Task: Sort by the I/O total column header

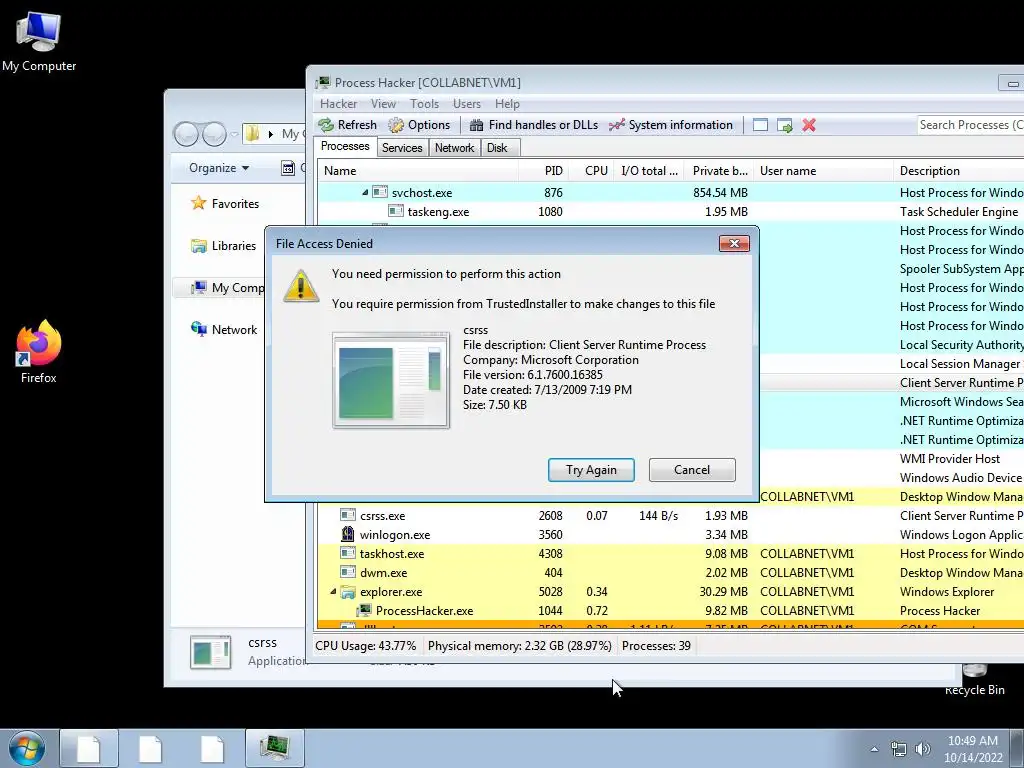Action: (648, 171)
